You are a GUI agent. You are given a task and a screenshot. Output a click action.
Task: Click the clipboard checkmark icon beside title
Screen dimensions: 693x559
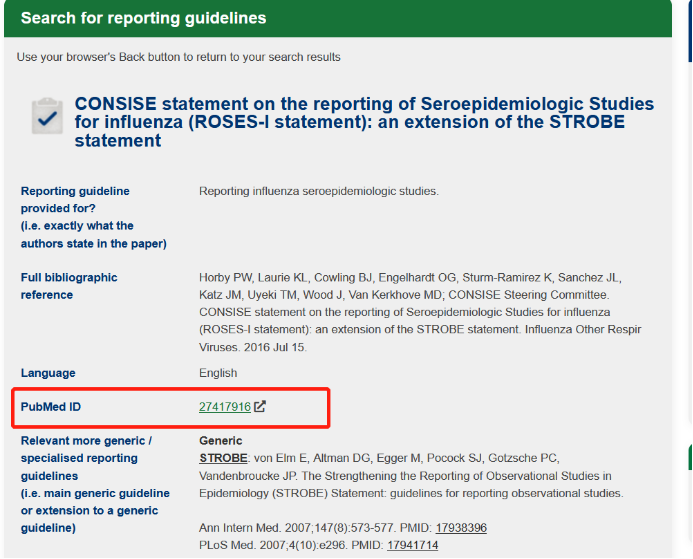47,116
